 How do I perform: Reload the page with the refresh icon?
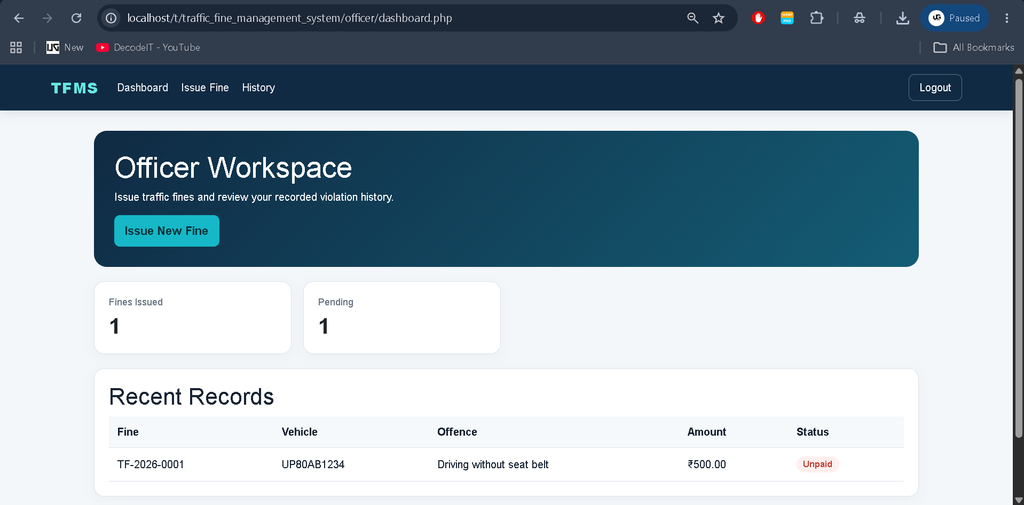[x=76, y=18]
